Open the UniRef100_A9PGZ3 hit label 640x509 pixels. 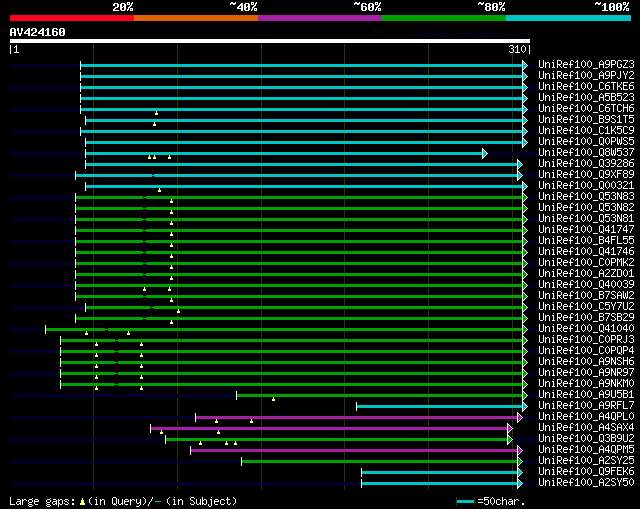point(586,64)
